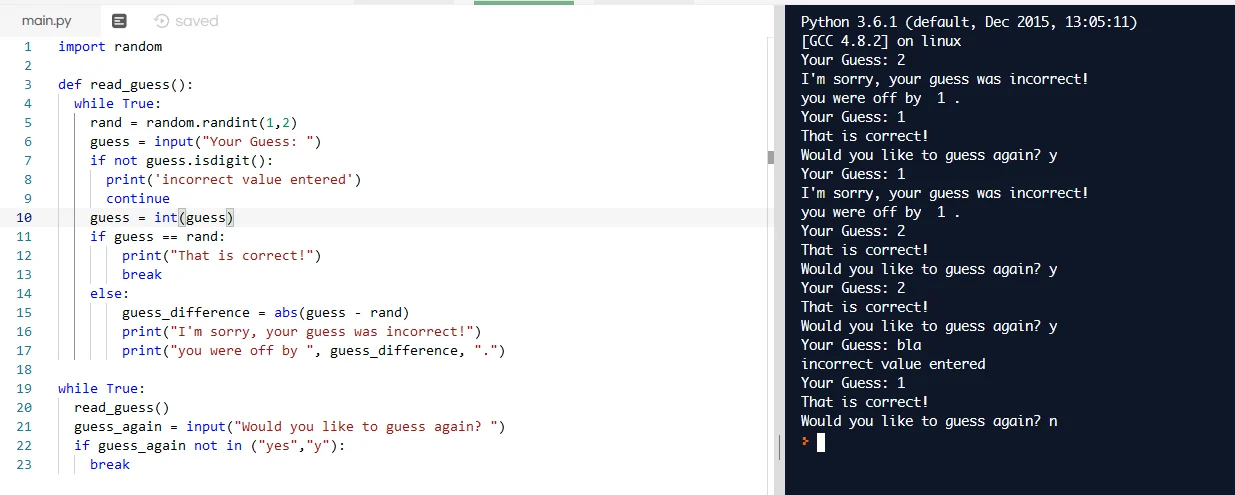
Task: Click the green run bar at top
Action: coord(524,3)
